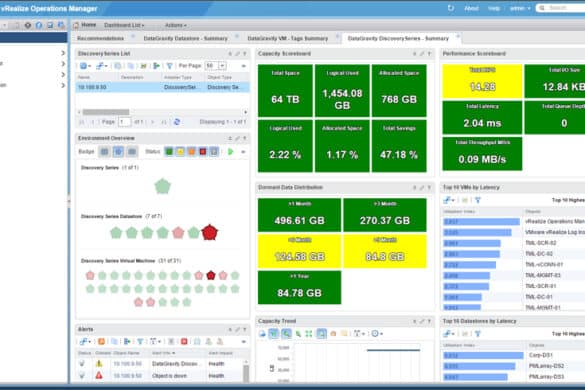Click the warning triangle of DataGravity Discov... alert
This screenshot has height=390, width=585.
[x=99, y=364]
